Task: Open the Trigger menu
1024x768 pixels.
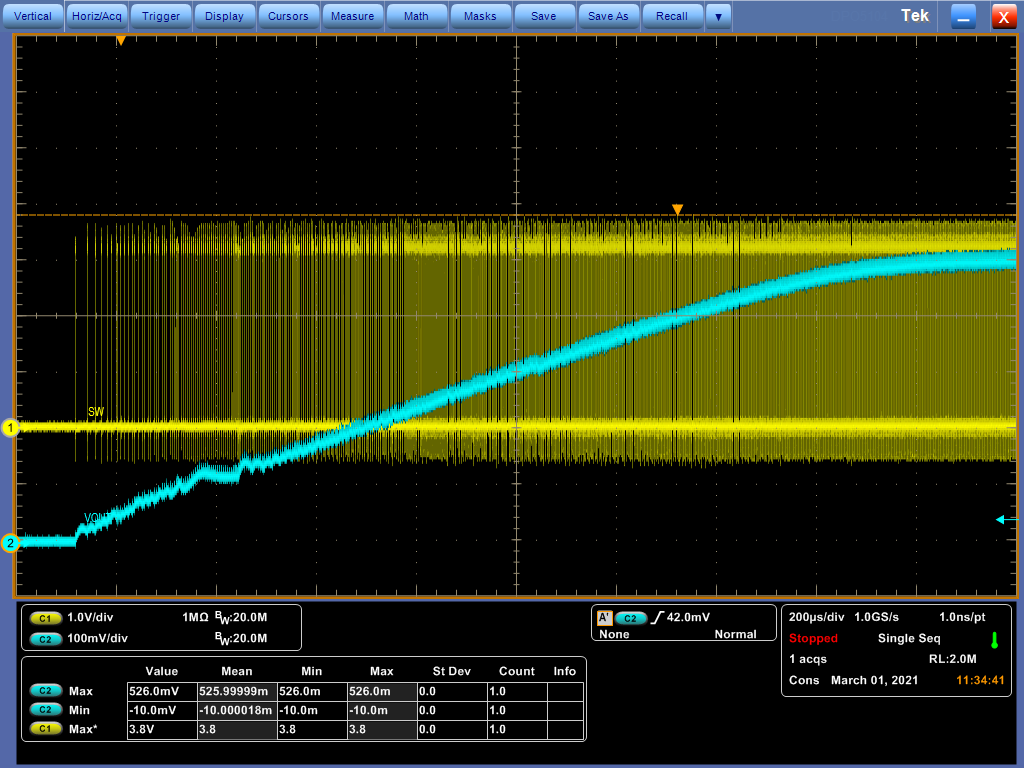Action: pyautogui.click(x=161, y=16)
